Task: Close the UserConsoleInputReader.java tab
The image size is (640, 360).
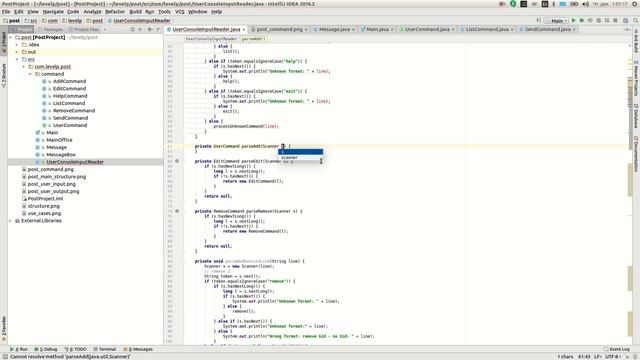Action: (x=244, y=29)
